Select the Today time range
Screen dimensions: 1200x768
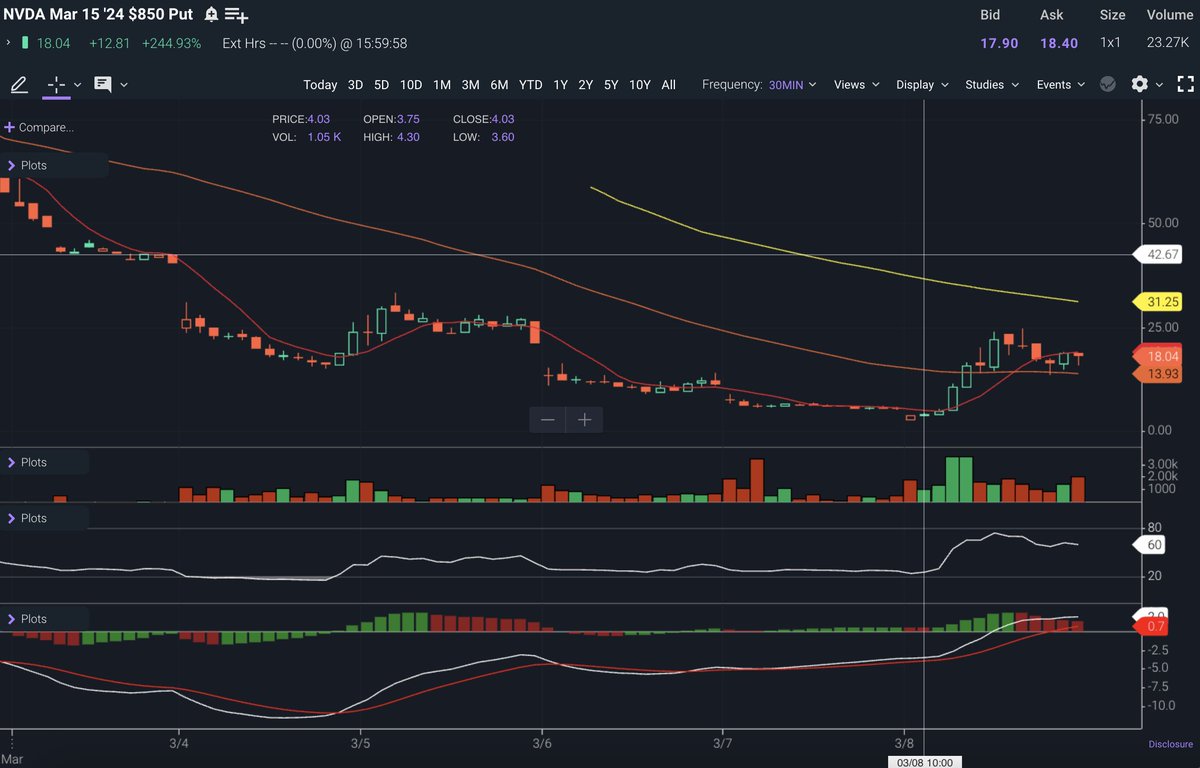320,85
